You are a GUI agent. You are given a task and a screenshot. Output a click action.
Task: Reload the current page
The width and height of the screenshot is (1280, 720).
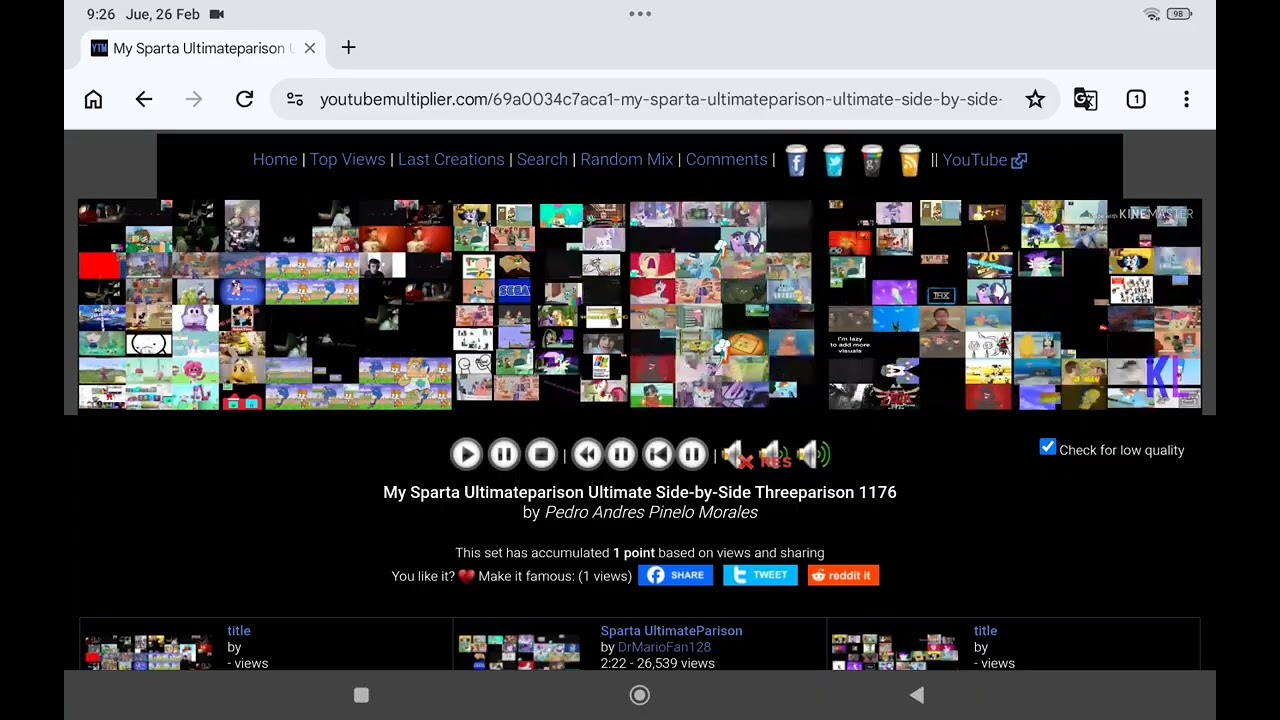click(244, 99)
